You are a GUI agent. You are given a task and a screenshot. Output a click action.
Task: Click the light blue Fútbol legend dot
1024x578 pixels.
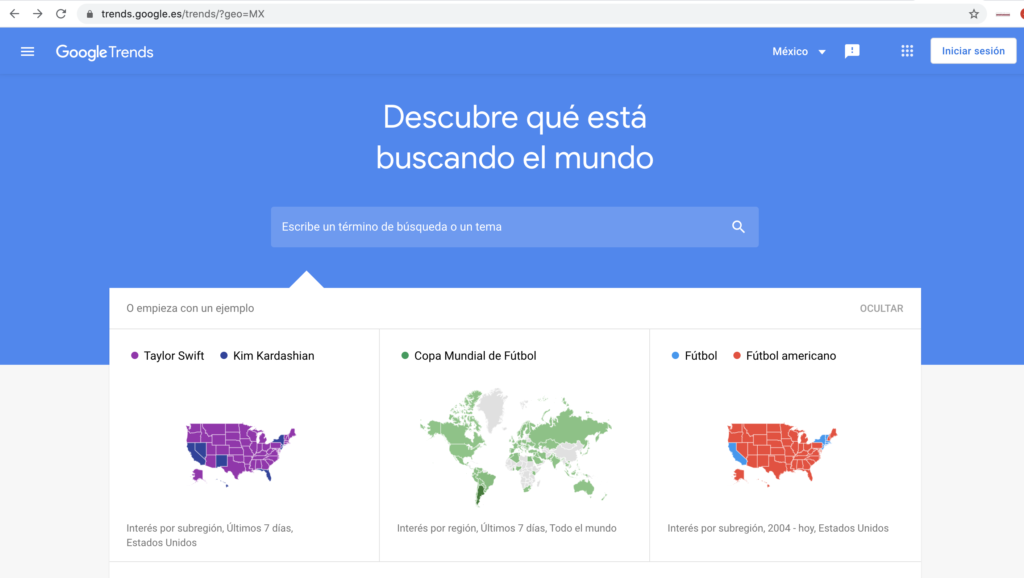point(675,355)
